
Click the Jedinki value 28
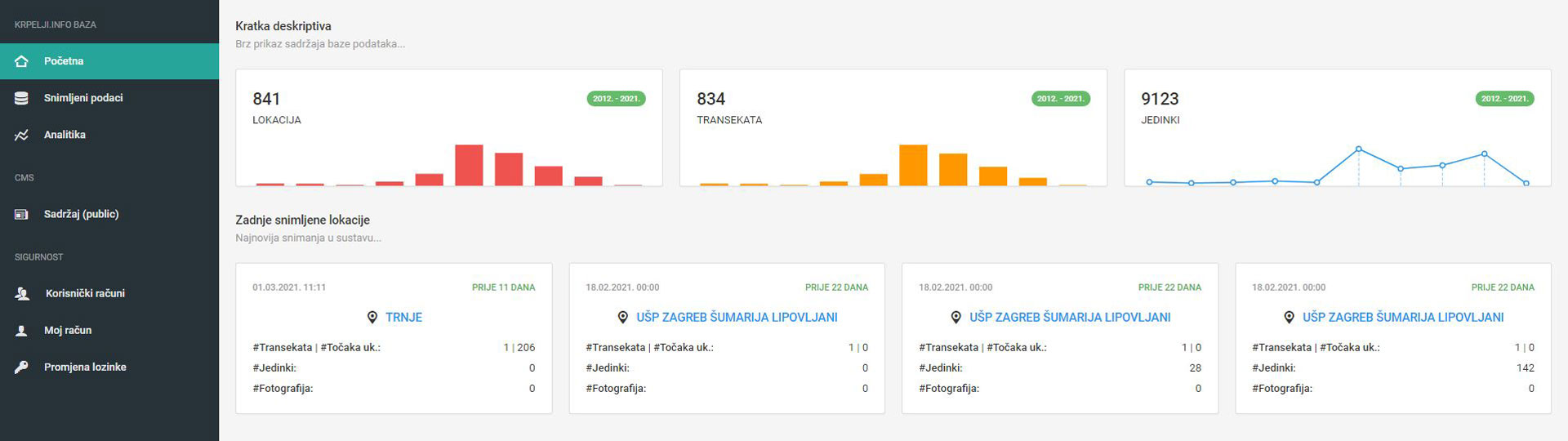click(x=1196, y=367)
